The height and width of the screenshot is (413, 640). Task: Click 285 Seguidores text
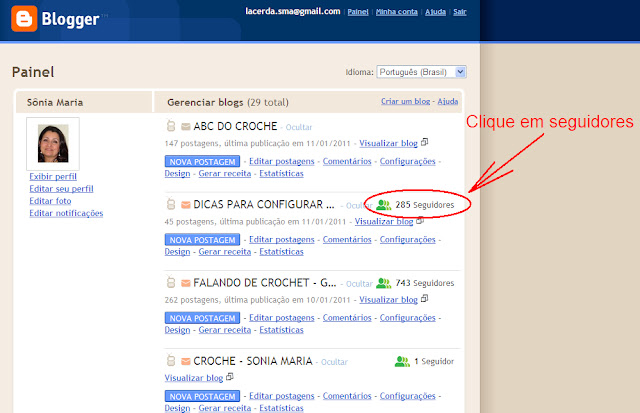(x=424, y=205)
